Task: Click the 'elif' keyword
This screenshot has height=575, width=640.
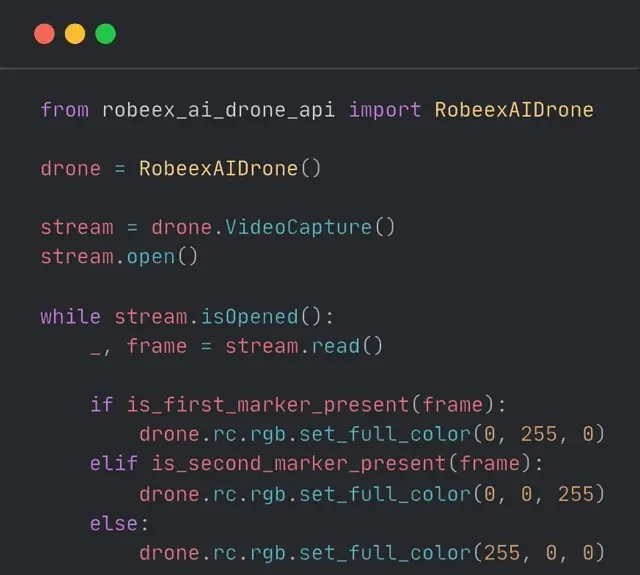Action: [x=114, y=463]
